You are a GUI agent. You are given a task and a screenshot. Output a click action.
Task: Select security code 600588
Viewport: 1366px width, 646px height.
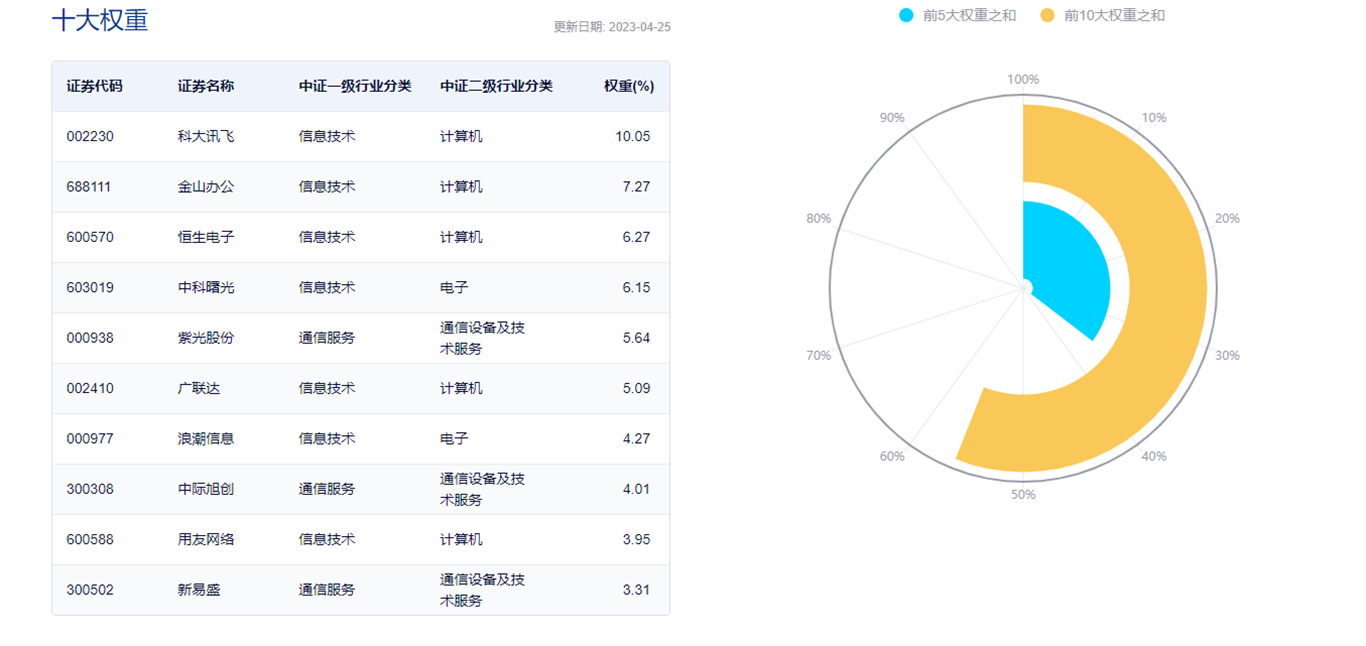click(90, 539)
